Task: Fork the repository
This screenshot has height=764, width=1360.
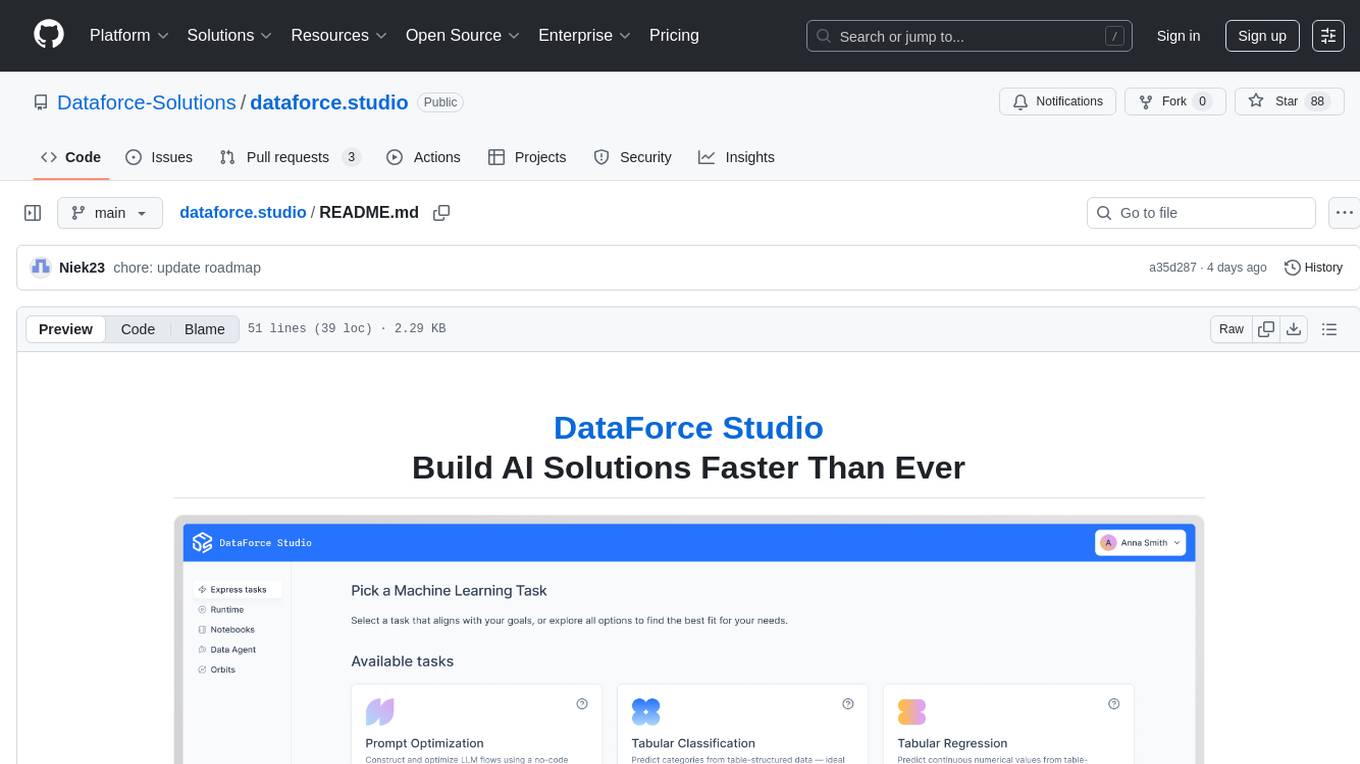Action: click(x=1174, y=101)
